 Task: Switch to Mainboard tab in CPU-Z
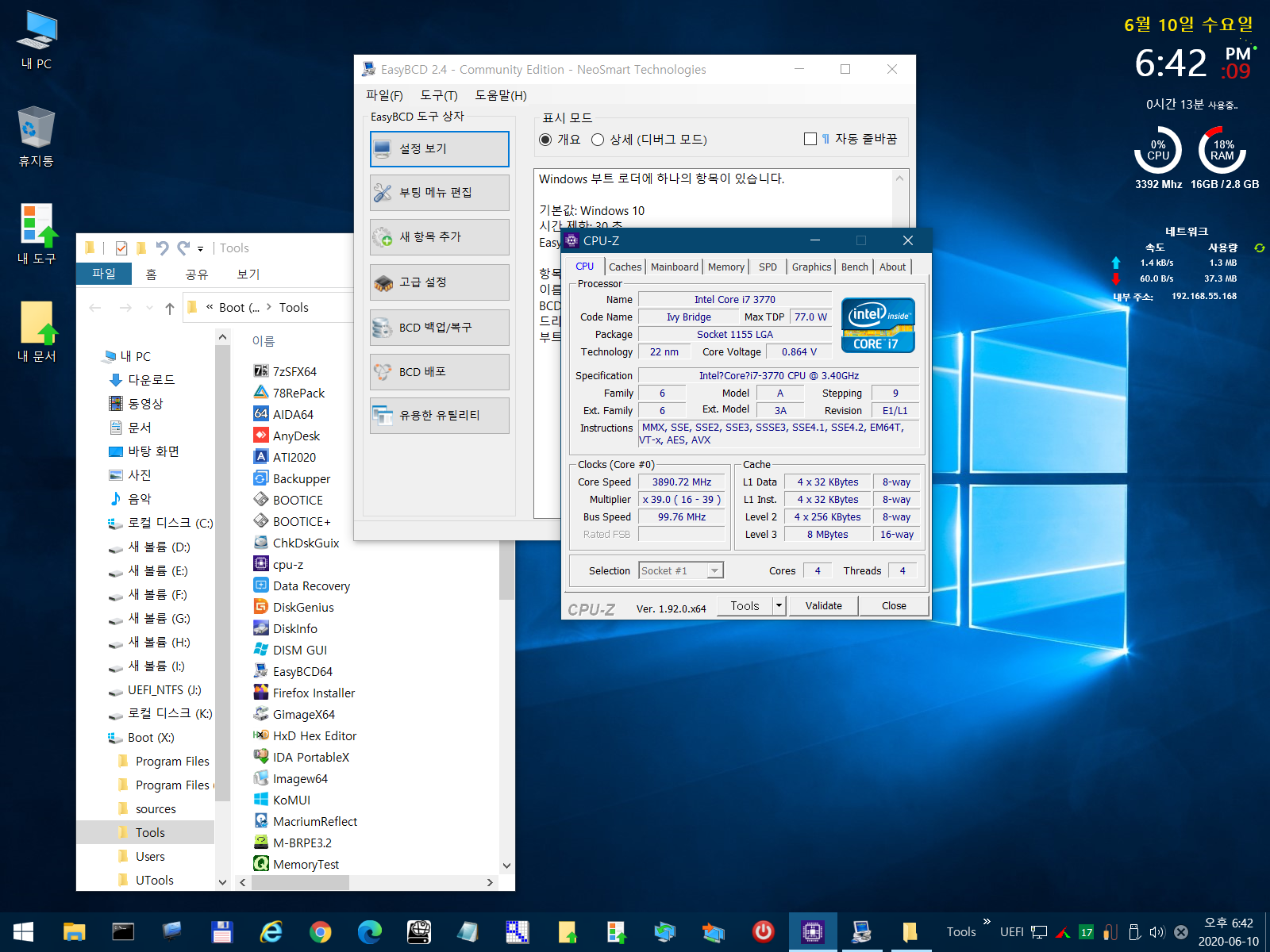pos(675,267)
